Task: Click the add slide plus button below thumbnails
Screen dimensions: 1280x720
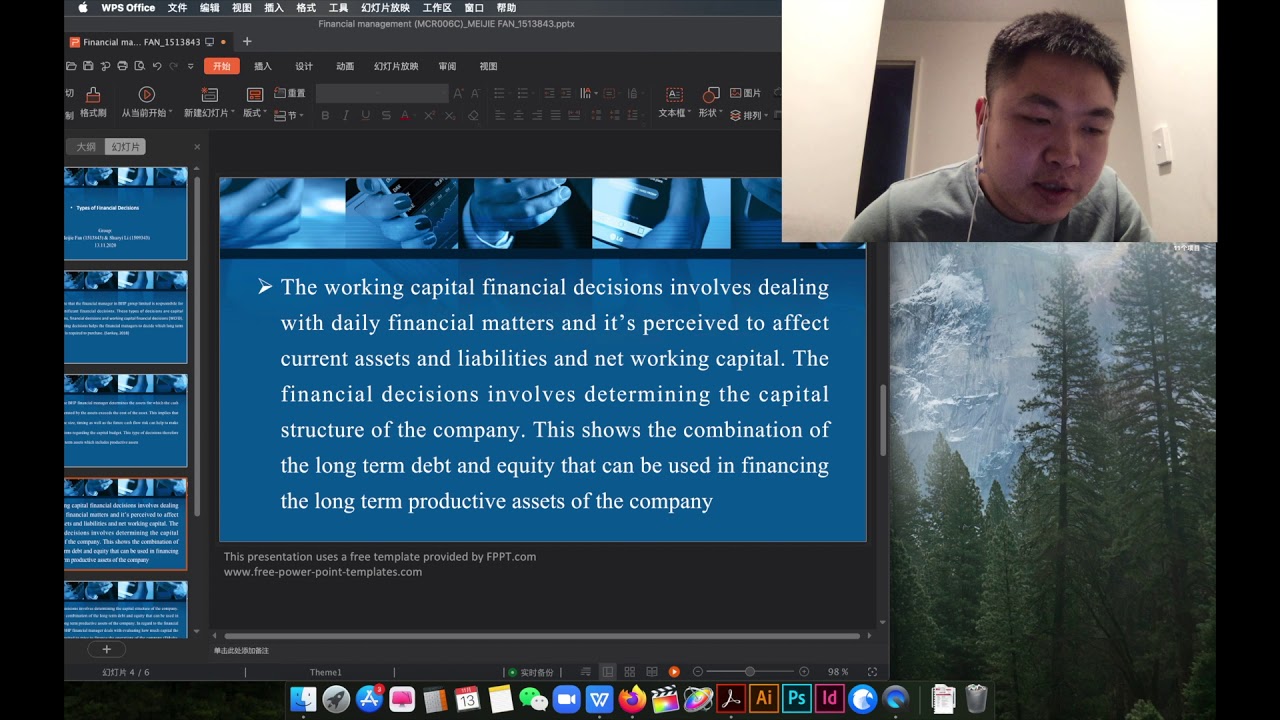Action: point(107,649)
